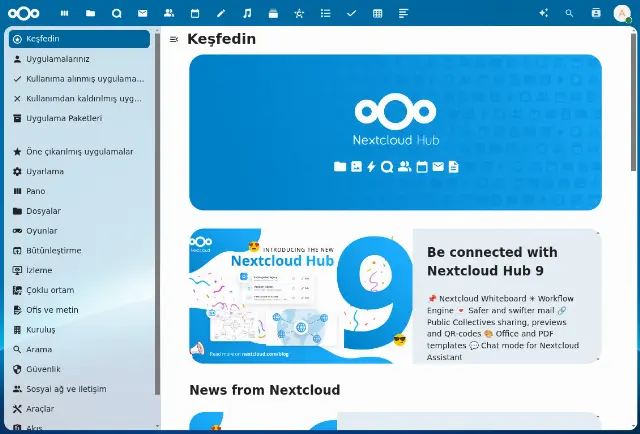This screenshot has height=434, width=640.
Task: Click the main content vertical scrollbar
Action: (x=633, y=102)
